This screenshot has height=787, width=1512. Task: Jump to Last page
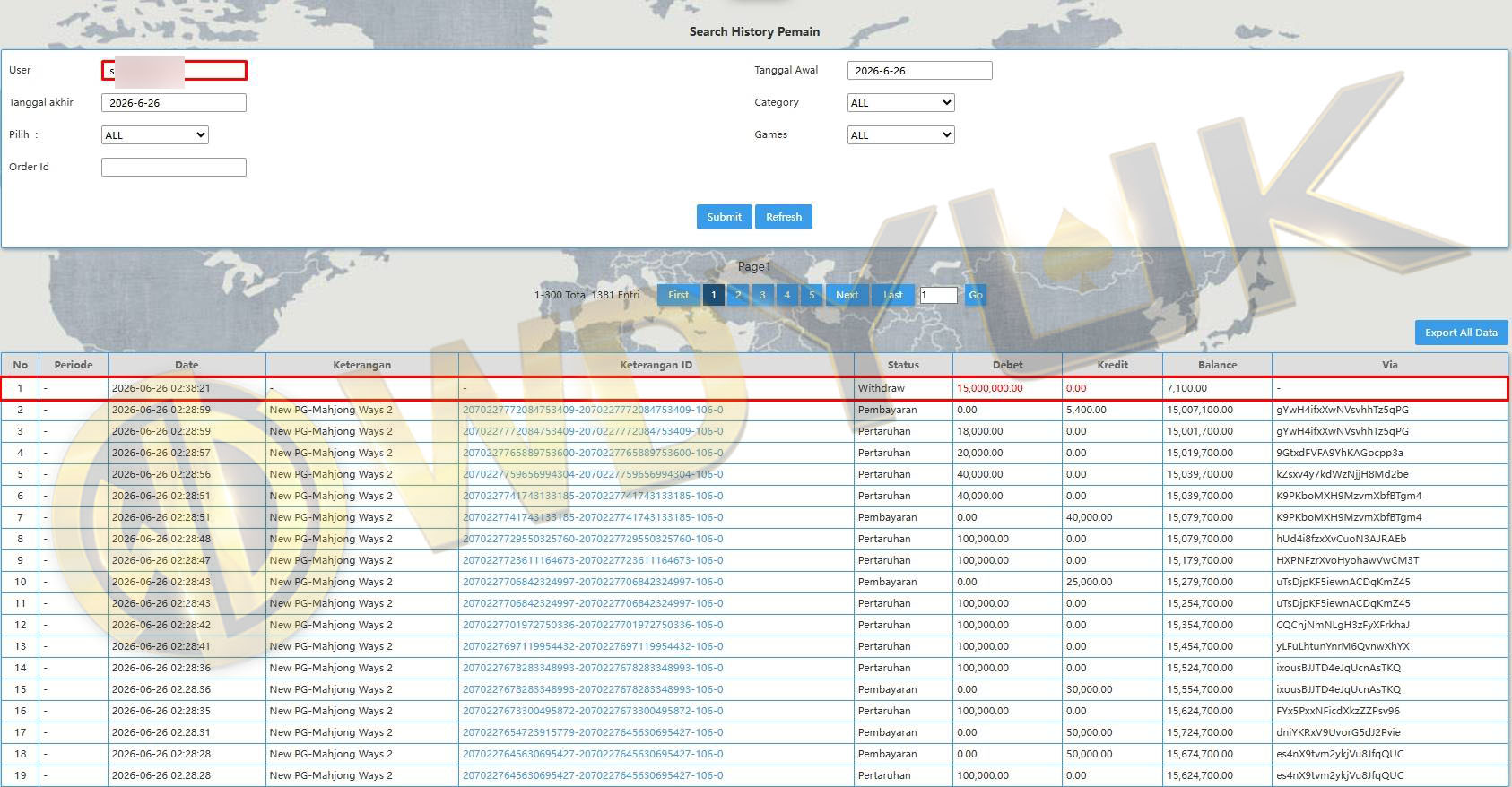[x=893, y=295]
